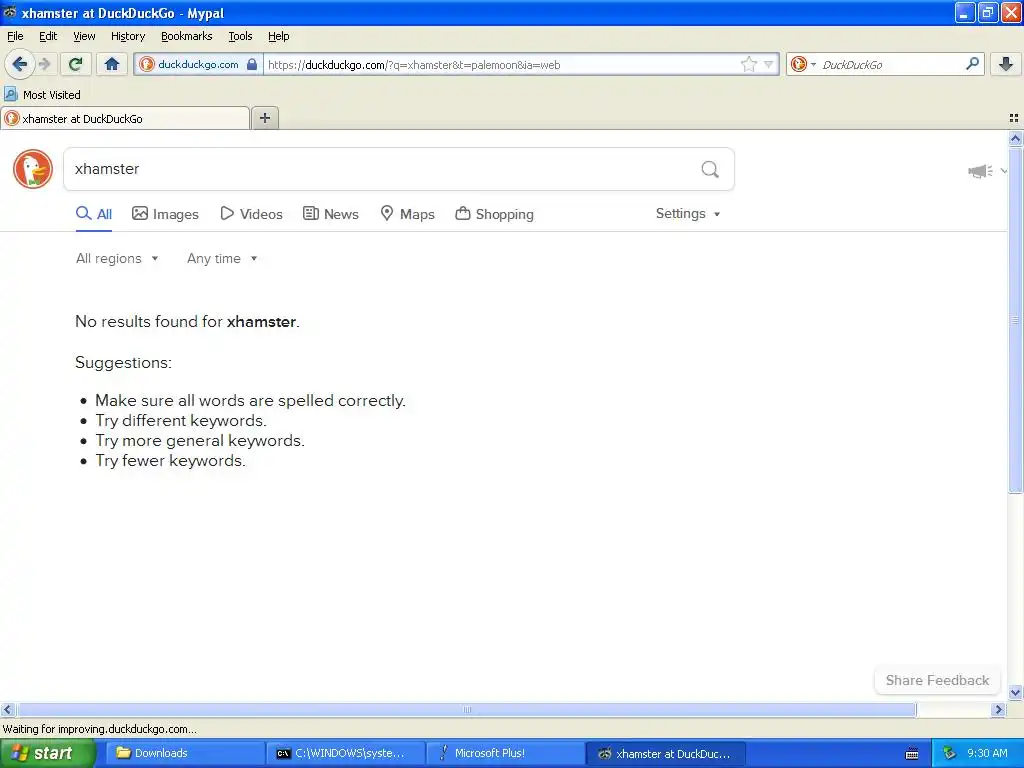Select the xhamster at DuckDuckGo tab
Screen dimensions: 1024x768
(x=125, y=118)
